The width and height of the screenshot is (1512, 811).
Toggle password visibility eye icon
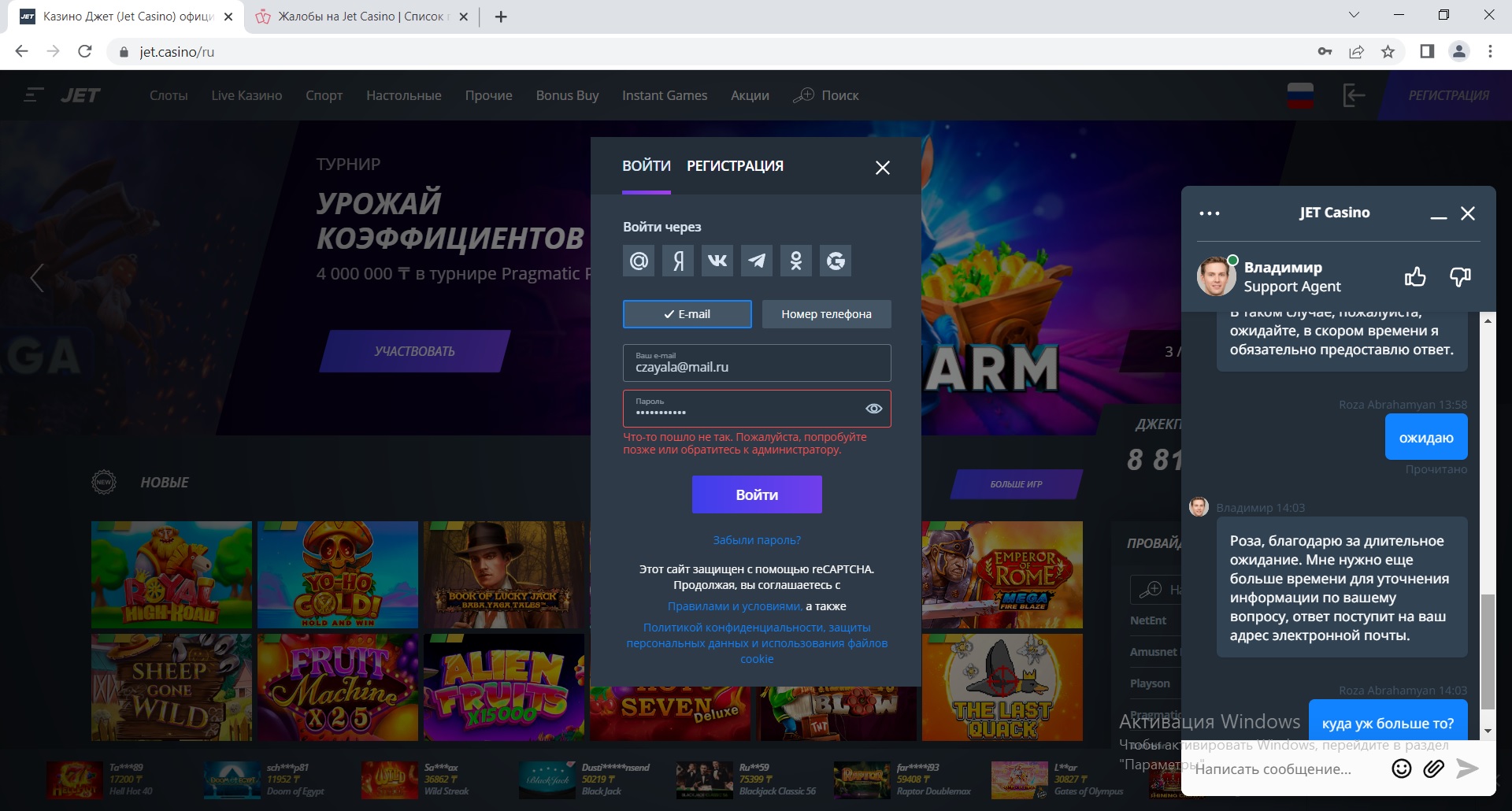(x=873, y=409)
